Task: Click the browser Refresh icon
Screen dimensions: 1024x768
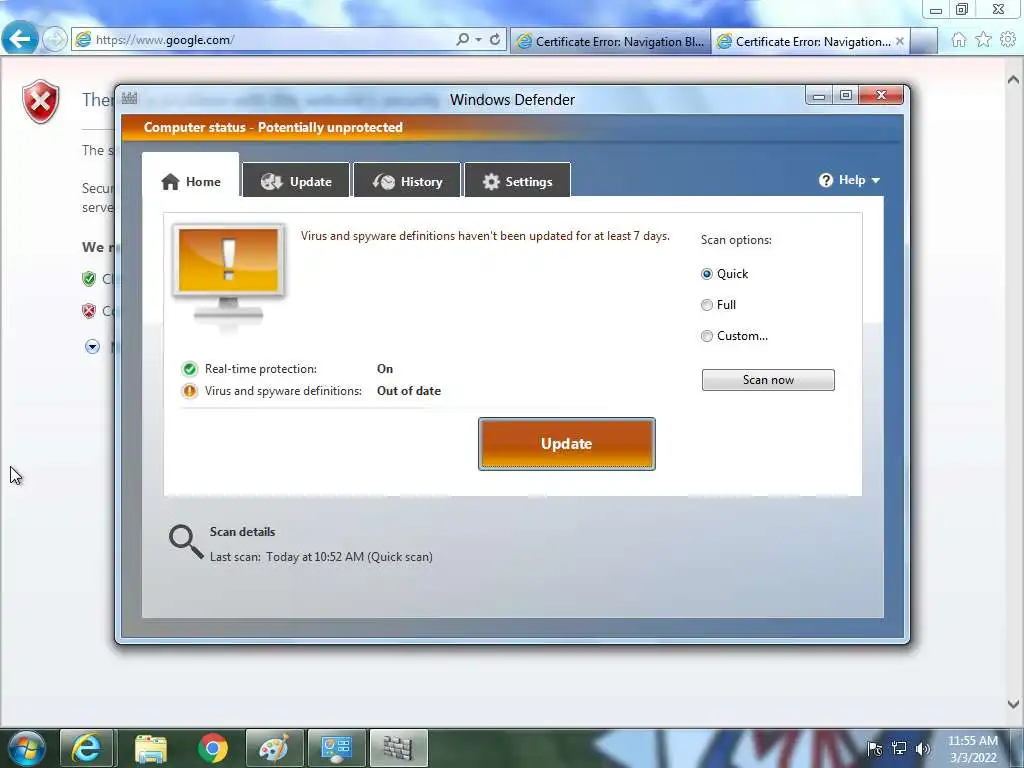Action: pyautogui.click(x=495, y=39)
